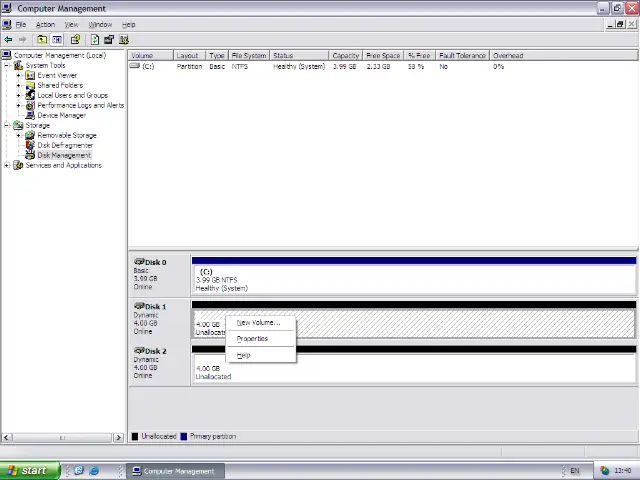
Task: Choose New Volume... from the context menu
Action: click(261, 323)
